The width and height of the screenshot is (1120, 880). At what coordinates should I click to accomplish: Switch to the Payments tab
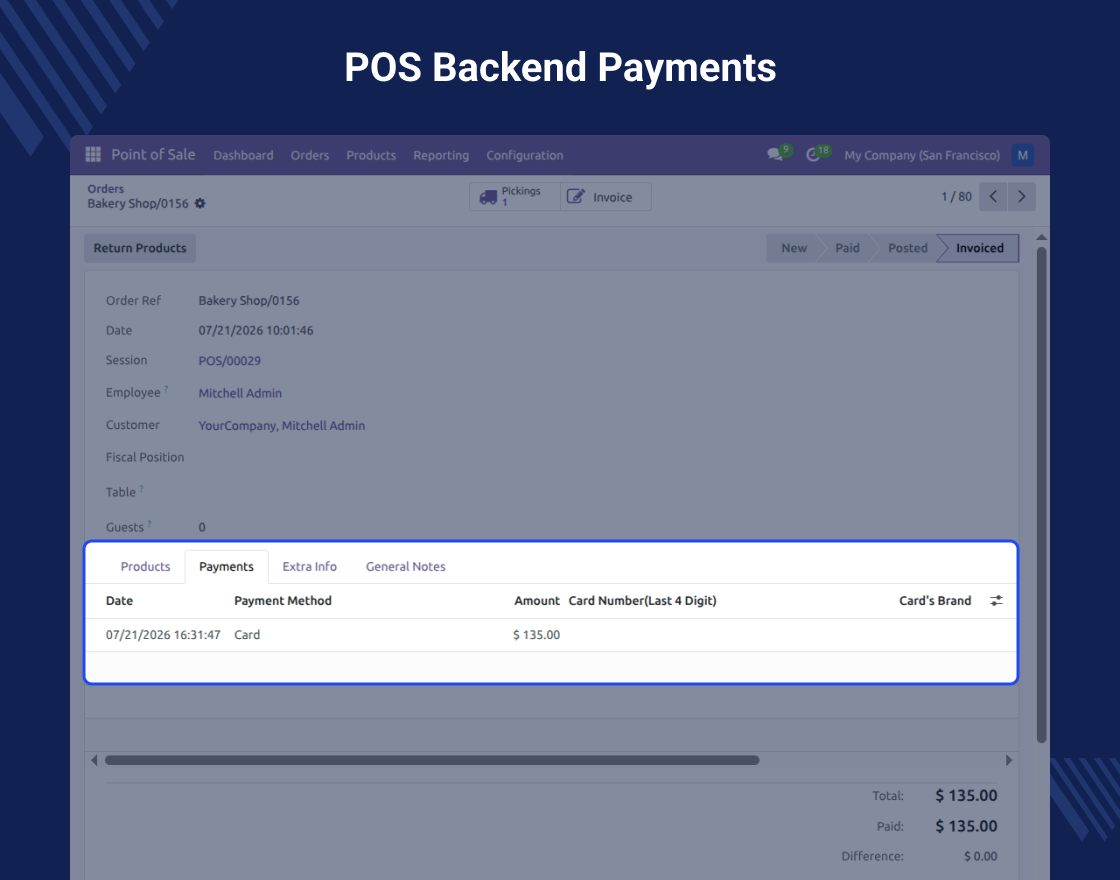226,566
